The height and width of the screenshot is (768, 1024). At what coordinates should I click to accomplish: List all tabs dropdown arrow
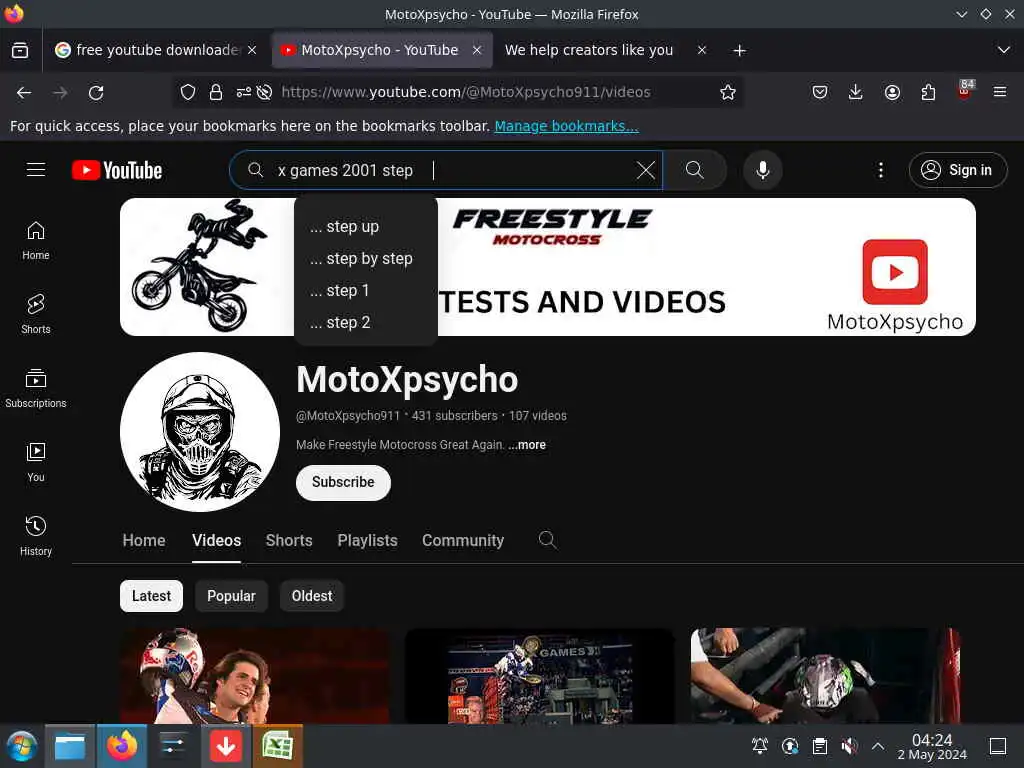(1004, 50)
